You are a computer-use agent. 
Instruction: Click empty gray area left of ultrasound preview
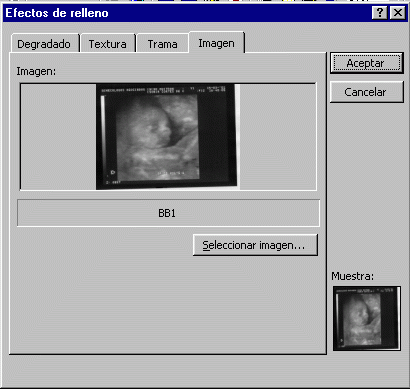(x=58, y=137)
